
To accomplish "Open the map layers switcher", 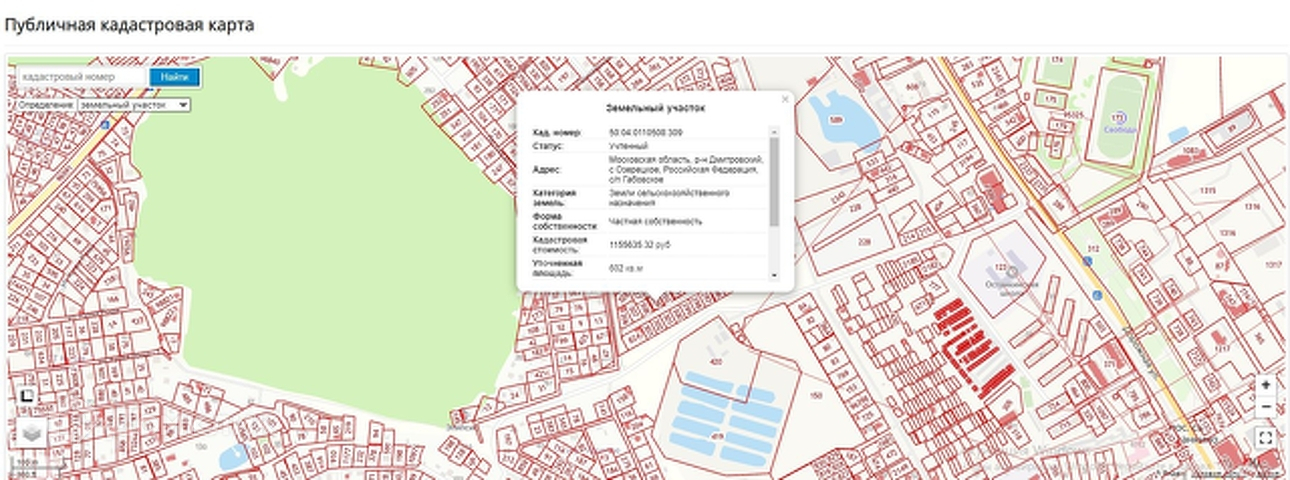I will 31,432.
